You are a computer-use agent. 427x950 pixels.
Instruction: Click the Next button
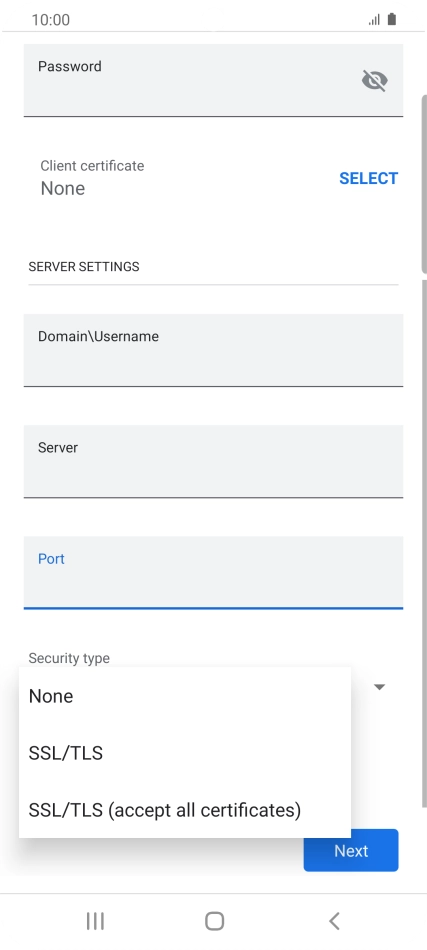[351, 851]
